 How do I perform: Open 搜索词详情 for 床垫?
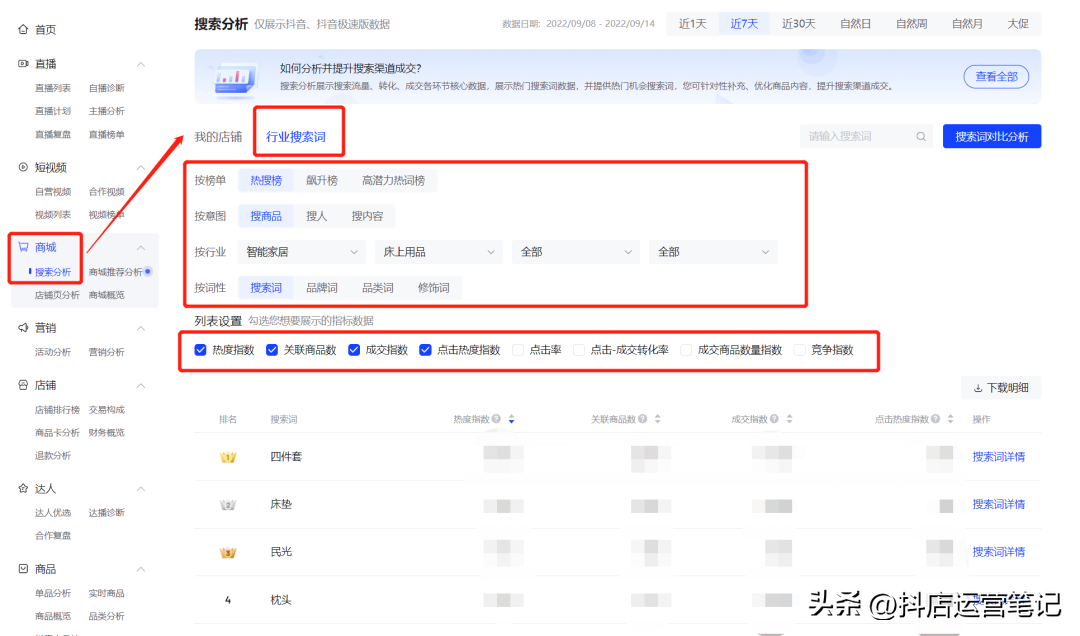[x=999, y=504]
